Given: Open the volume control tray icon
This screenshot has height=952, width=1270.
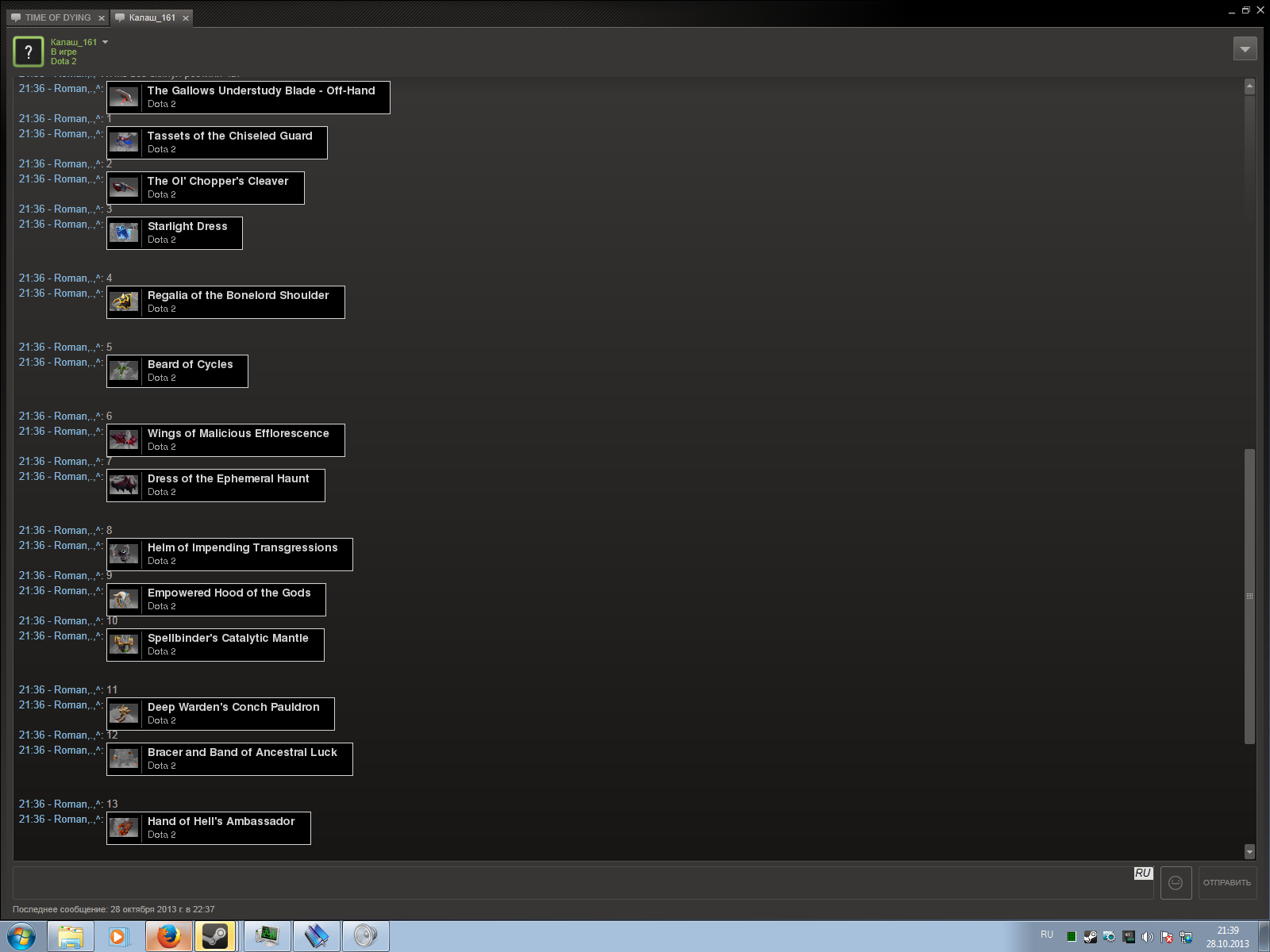Looking at the screenshot, I should point(1148,937).
